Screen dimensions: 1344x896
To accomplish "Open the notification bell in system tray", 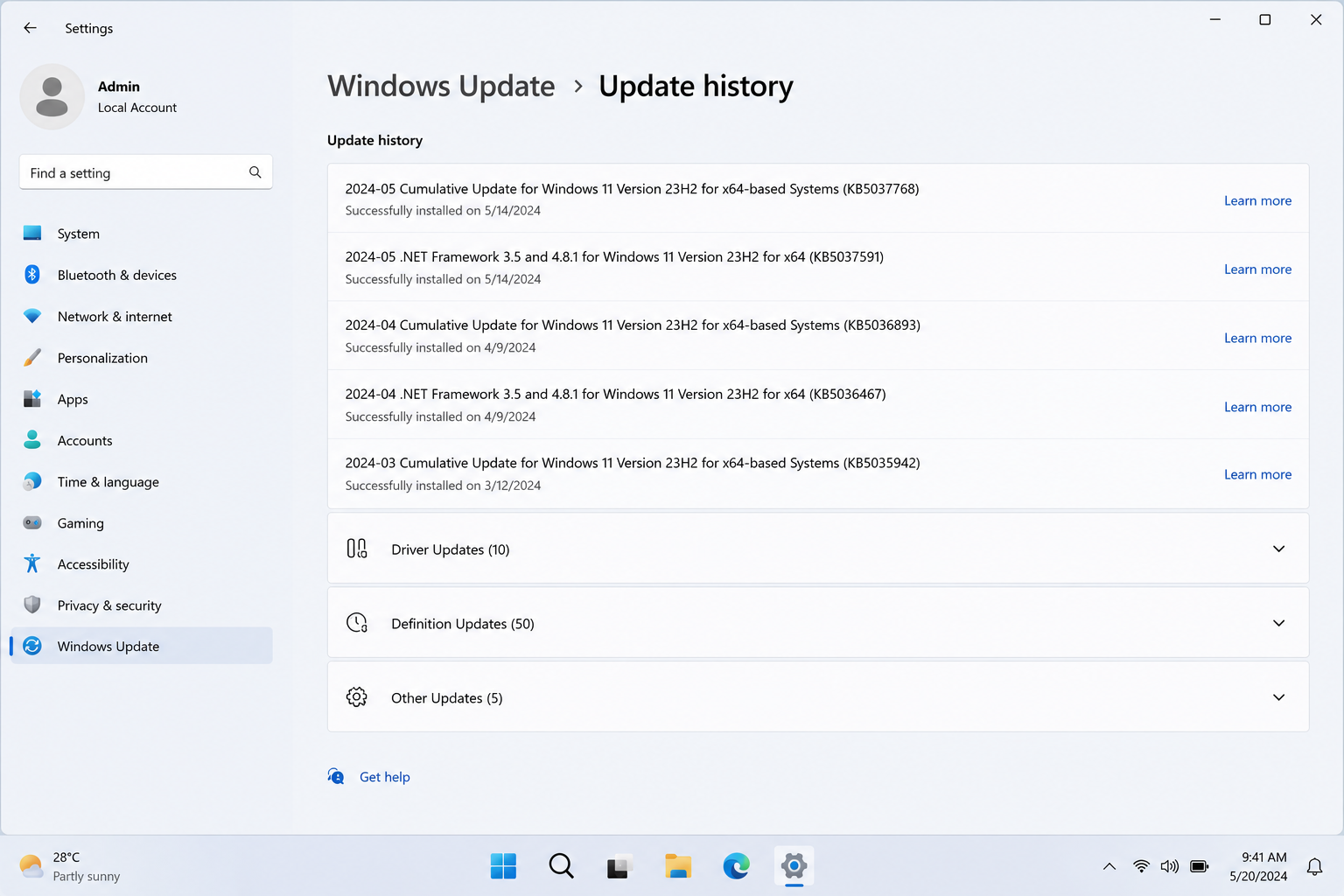I will (1314, 866).
